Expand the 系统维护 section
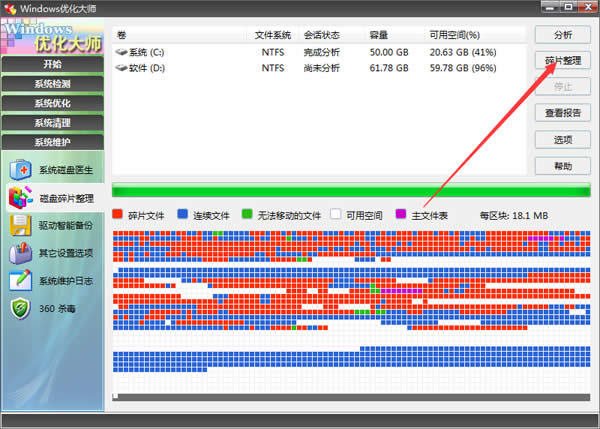 pyautogui.click(x=52, y=142)
